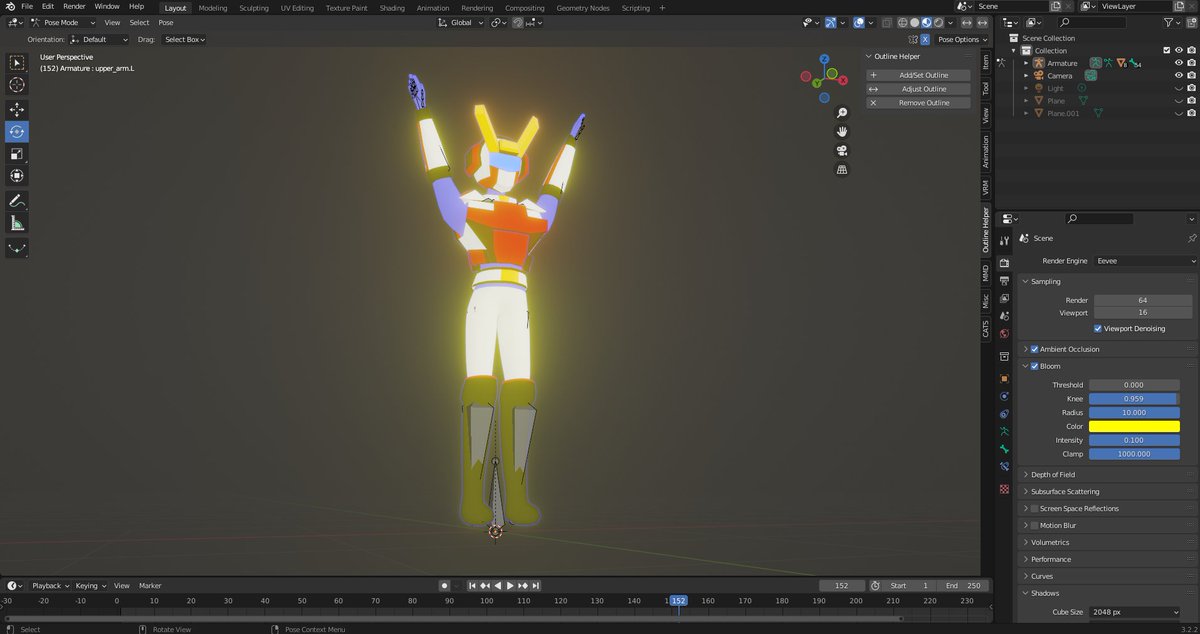Switch perspective/orthographic grid icon

click(842, 170)
